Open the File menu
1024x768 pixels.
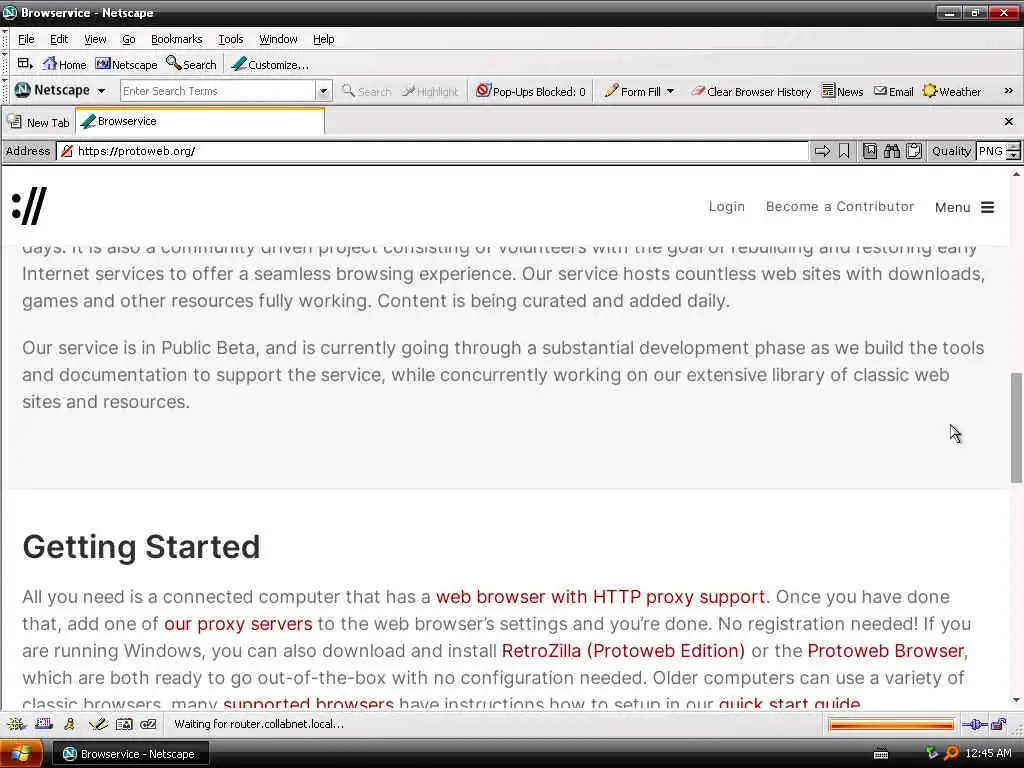point(26,39)
